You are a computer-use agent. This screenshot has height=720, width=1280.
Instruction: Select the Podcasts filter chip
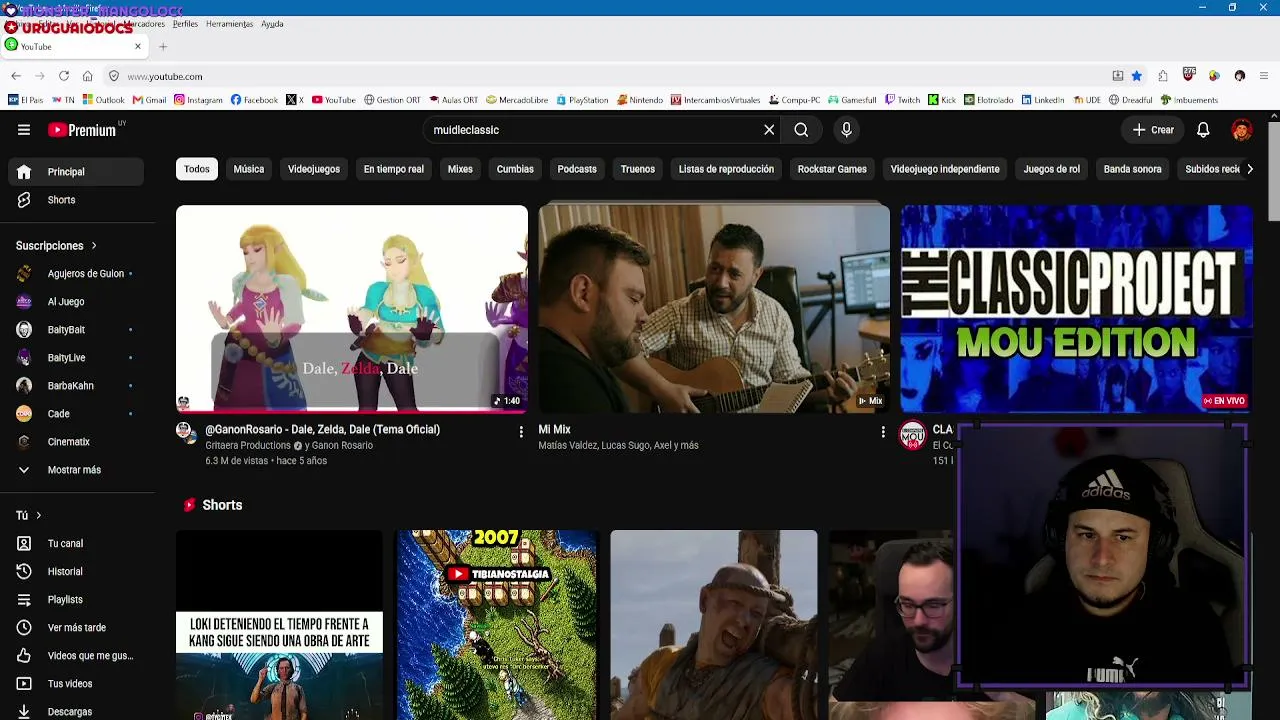(577, 169)
